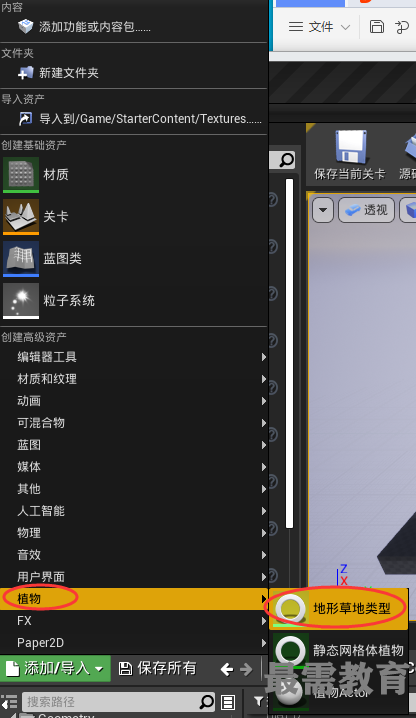
Task: Select the highlighted 植物 category
Action: click(x=134, y=598)
